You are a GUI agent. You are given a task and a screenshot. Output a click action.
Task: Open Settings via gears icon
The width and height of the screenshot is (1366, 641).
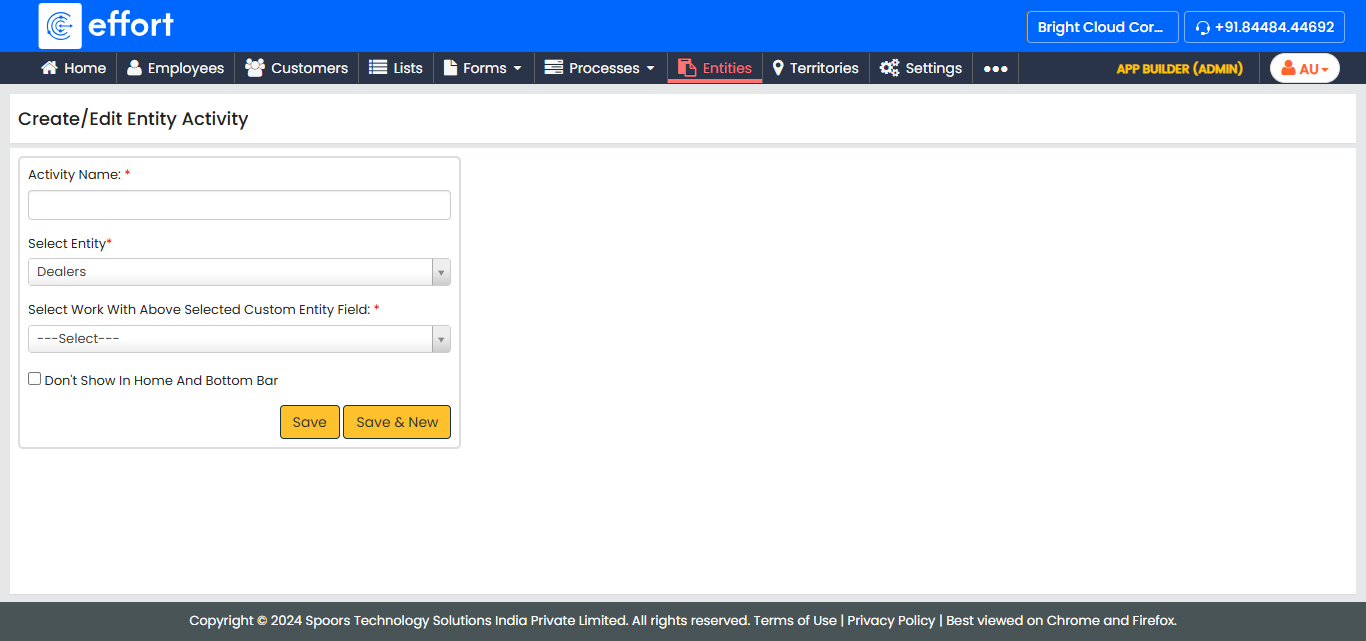(x=889, y=68)
